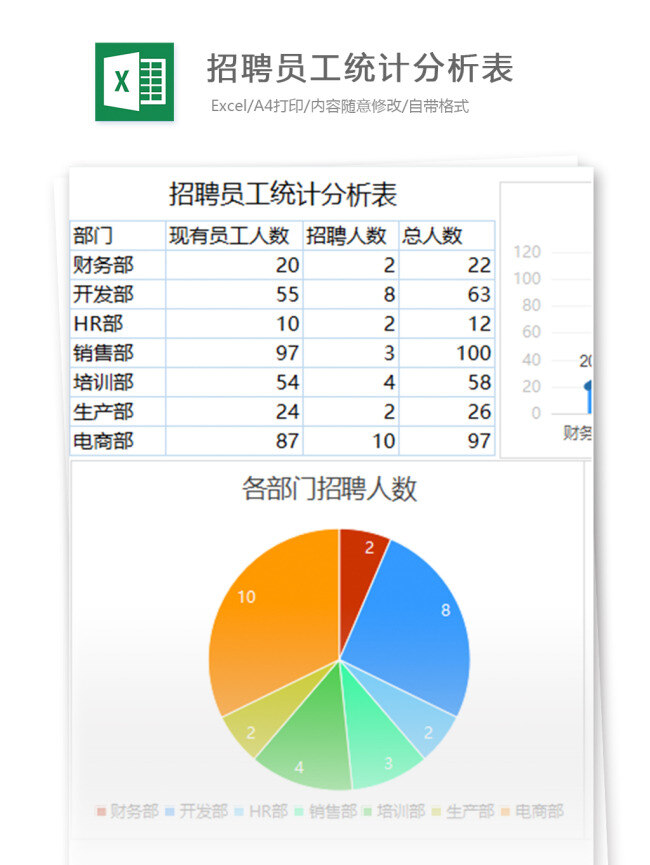Select 生产部 total cell 26
The height and width of the screenshot is (865, 650).
pyautogui.click(x=446, y=412)
